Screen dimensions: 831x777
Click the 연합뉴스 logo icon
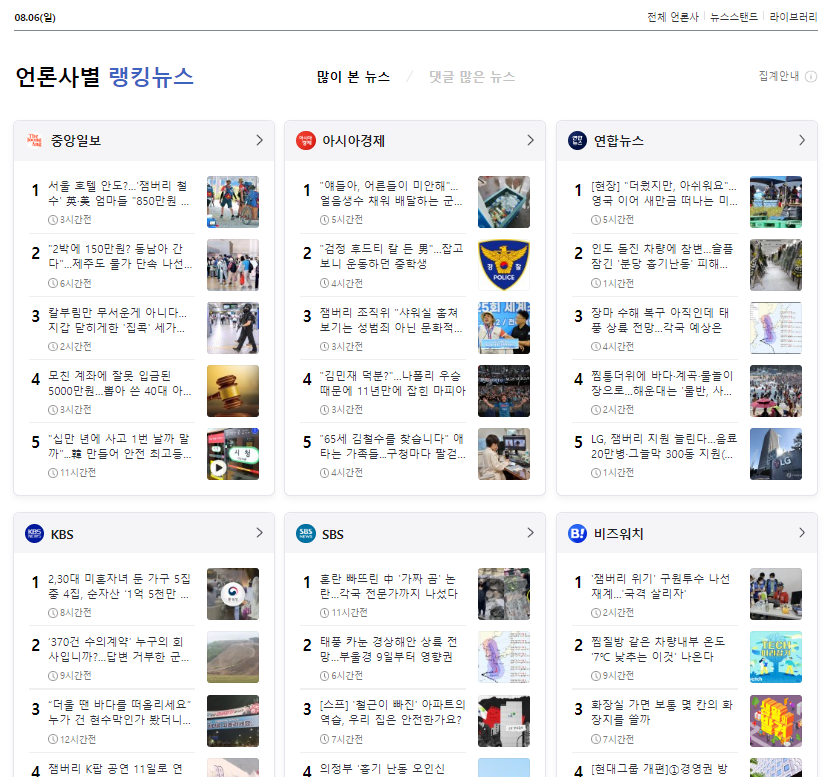pyautogui.click(x=578, y=140)
